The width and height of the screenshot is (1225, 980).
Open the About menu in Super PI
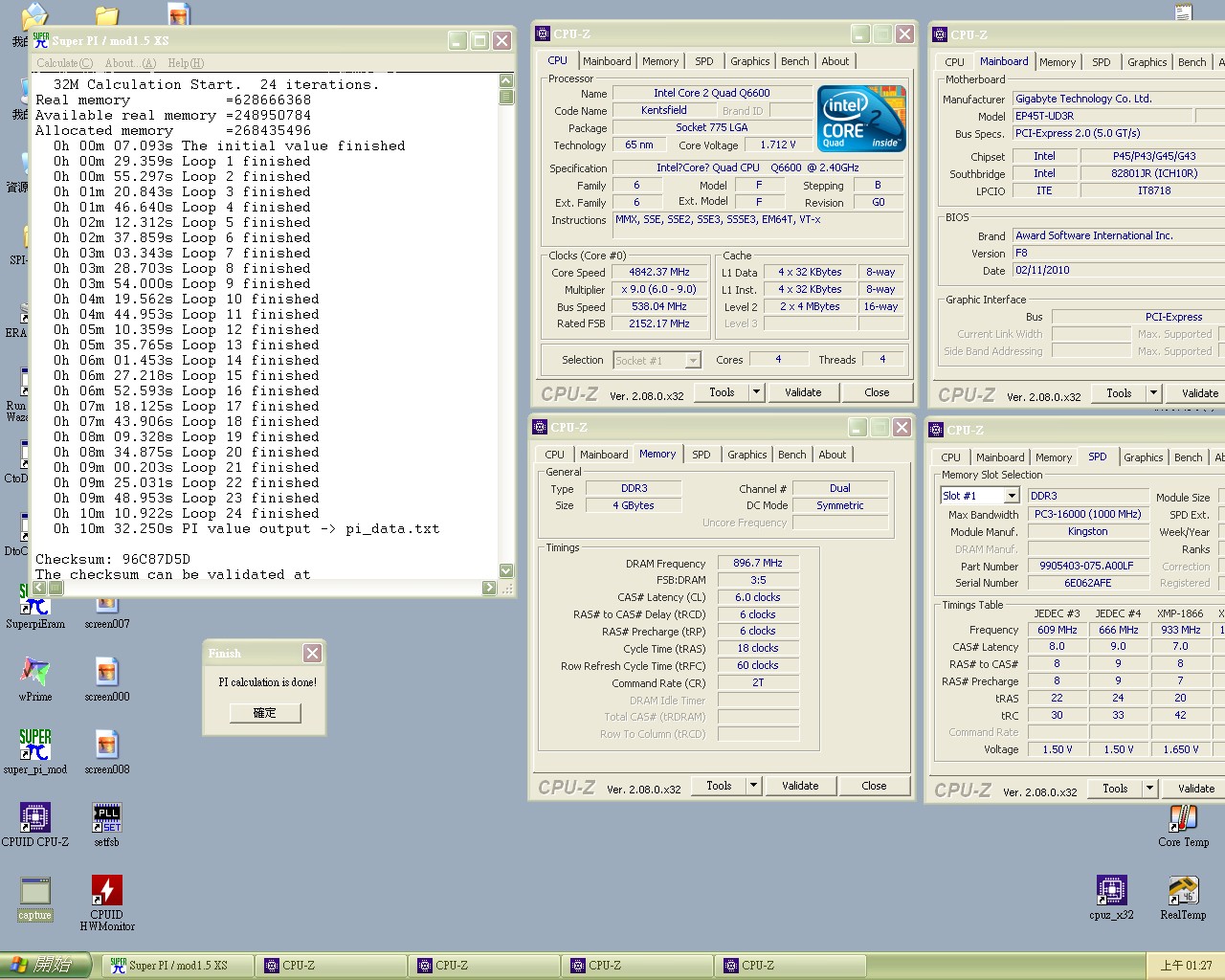point(131,63)
